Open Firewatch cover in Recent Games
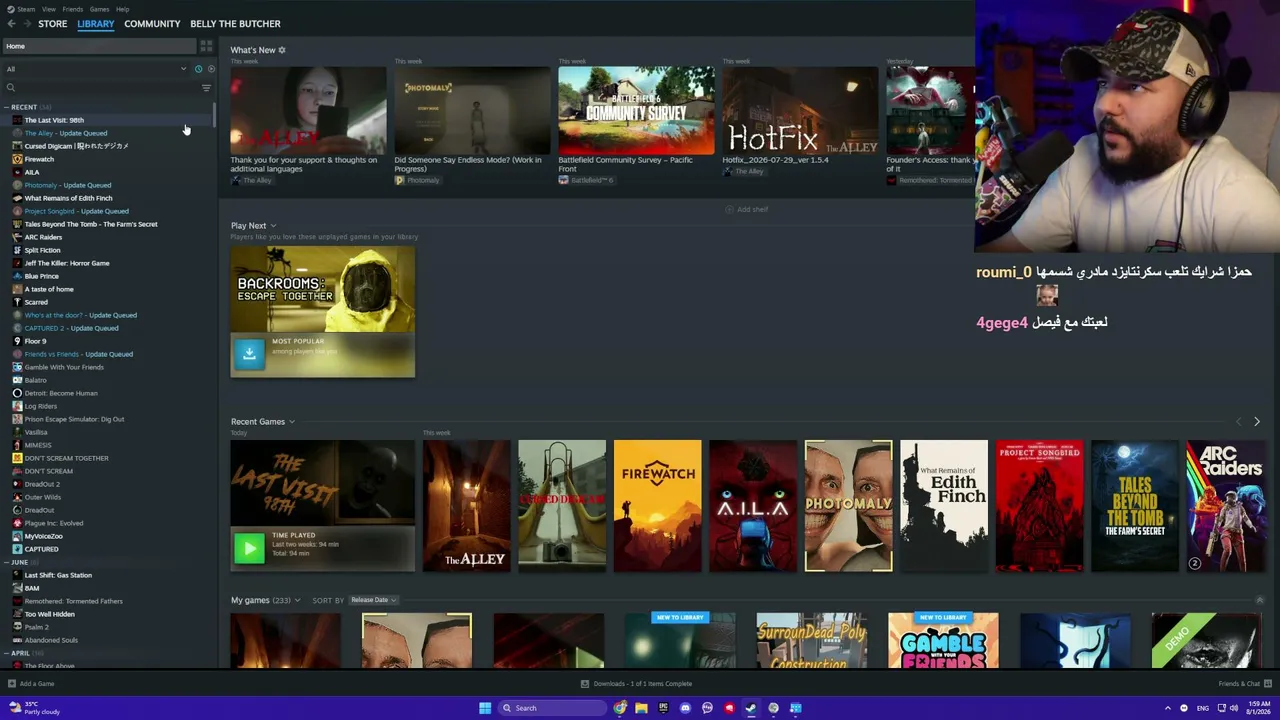 point(658,506)
